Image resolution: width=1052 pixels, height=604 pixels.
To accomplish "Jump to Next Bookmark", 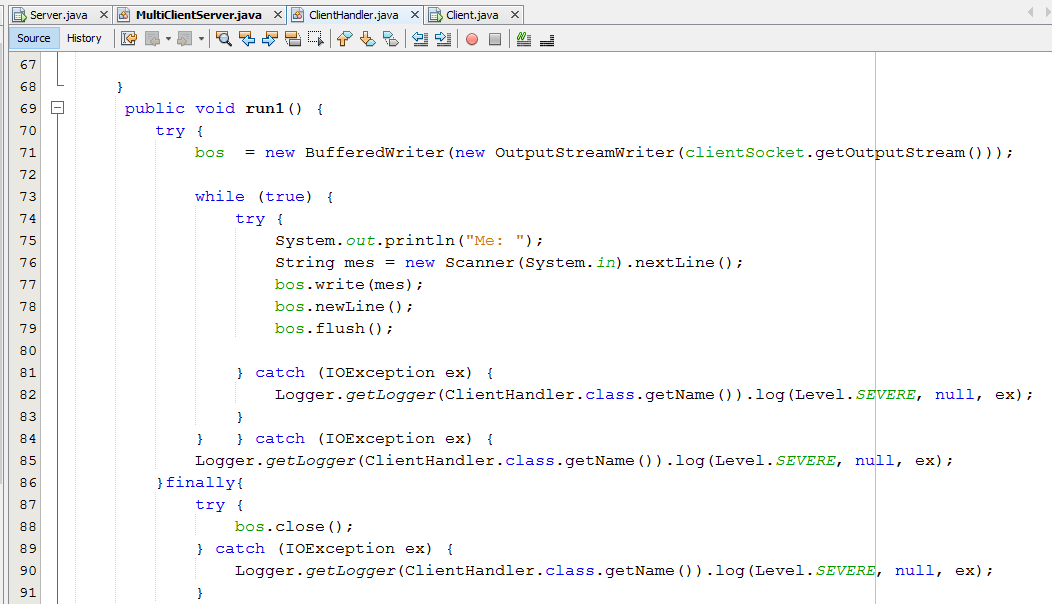I will 367,39.
